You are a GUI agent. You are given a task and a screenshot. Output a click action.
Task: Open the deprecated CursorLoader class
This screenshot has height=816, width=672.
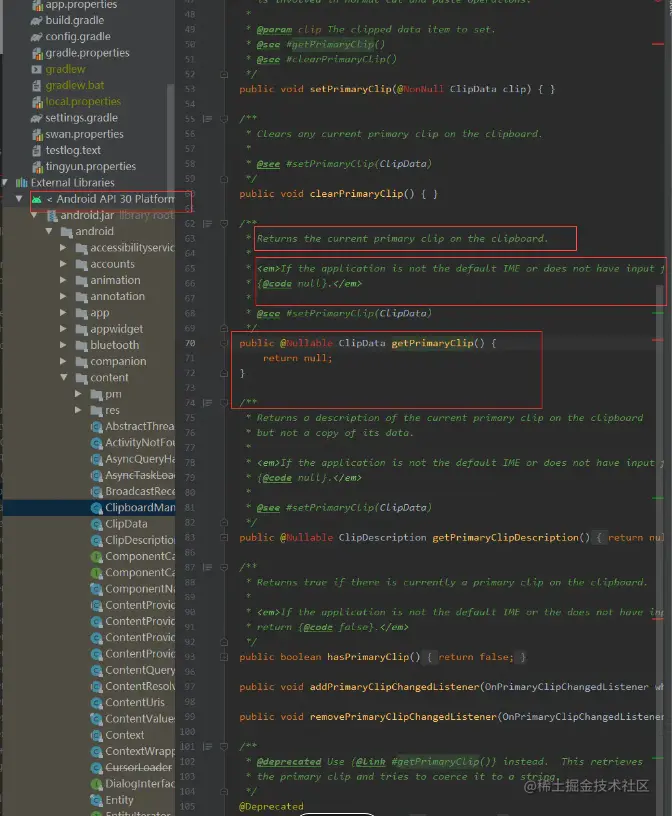pyautogui.click(x=138, y=767)
